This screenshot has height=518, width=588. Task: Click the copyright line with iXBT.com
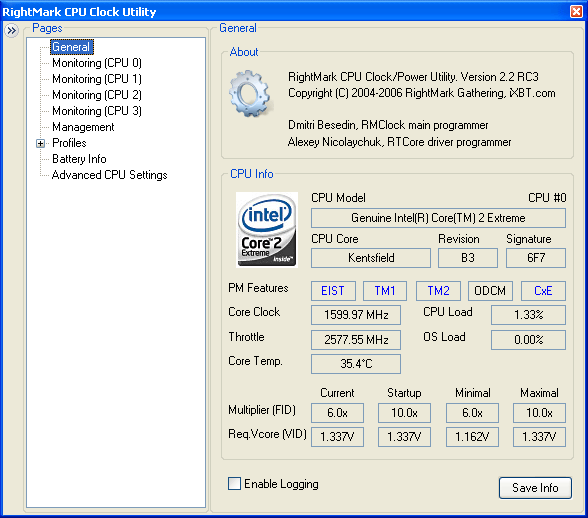(x=422, y=93)
